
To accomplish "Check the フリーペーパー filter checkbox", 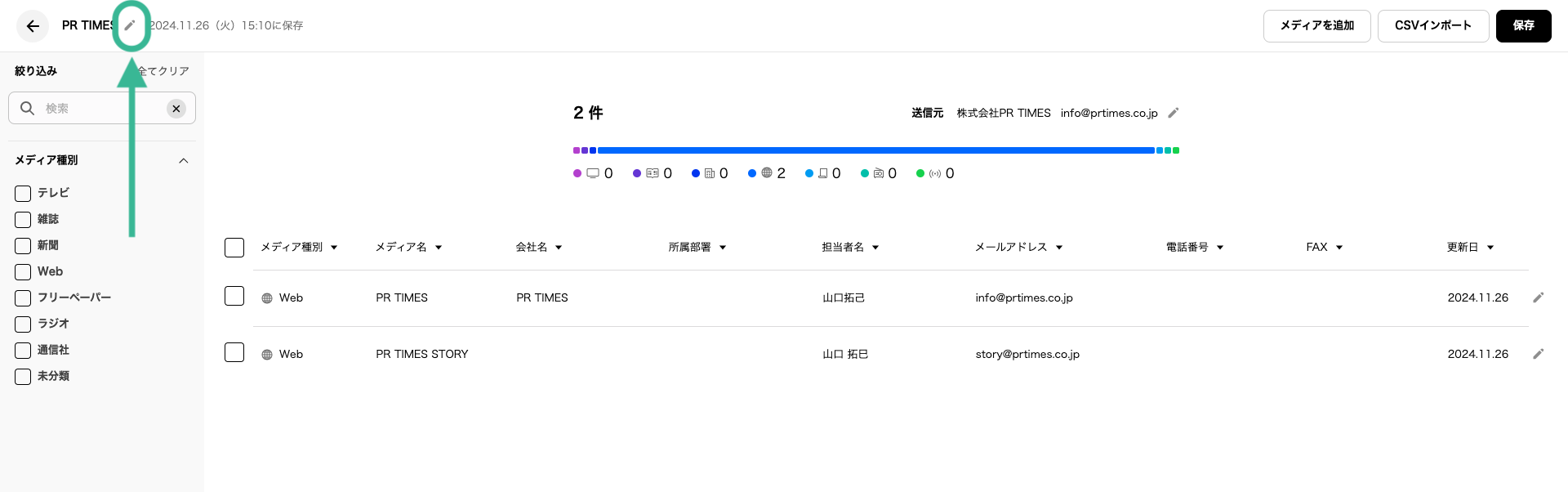I will click(23, 298).
